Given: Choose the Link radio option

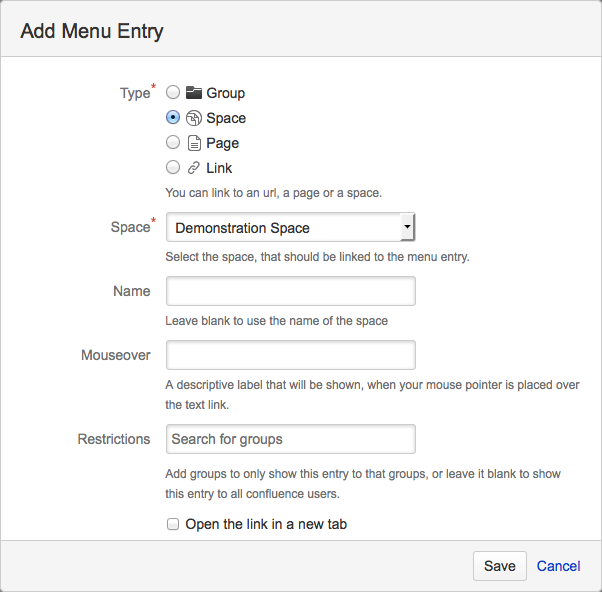Looking at the screenshot, I should pyautogui.click(x=173, y=168).
